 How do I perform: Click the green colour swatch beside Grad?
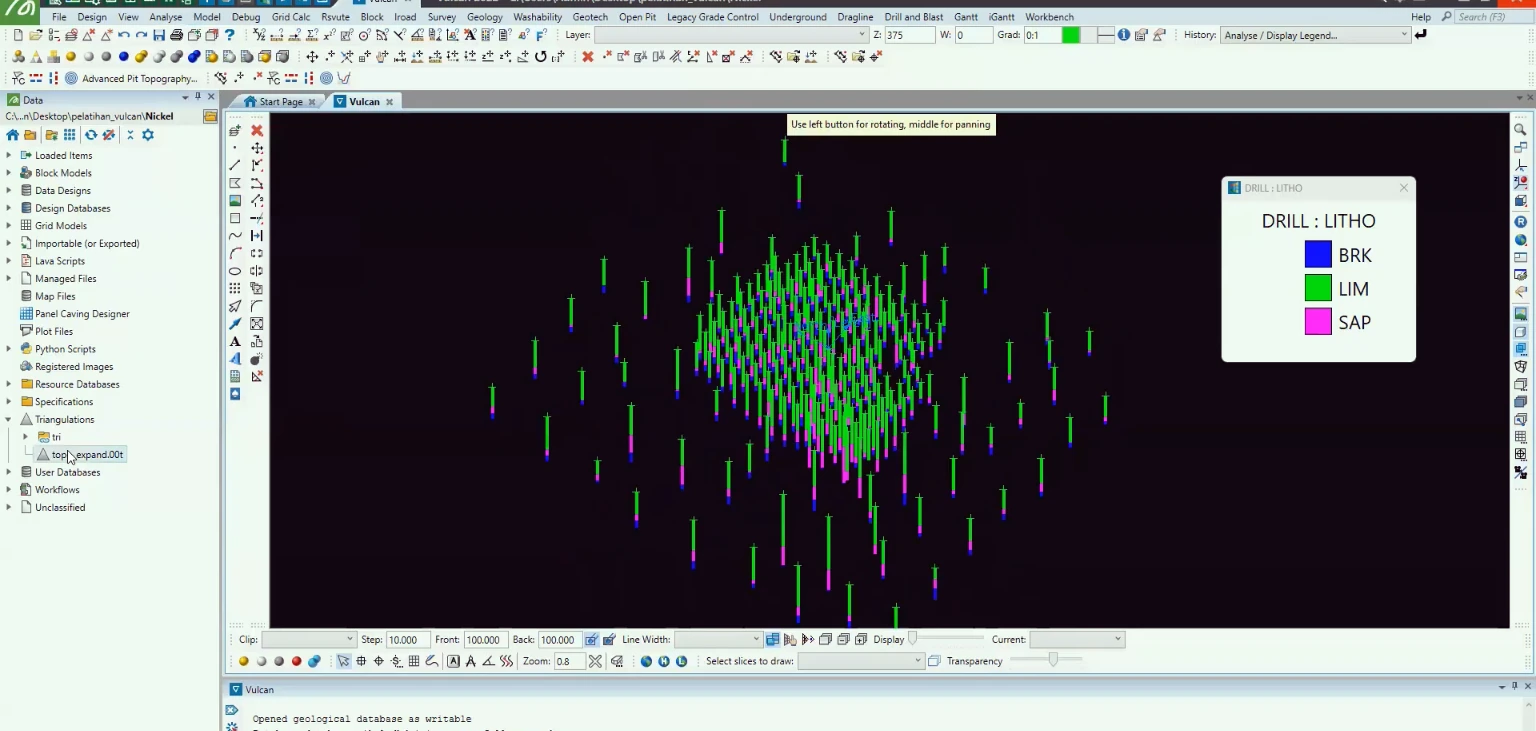pos(1071,35)
